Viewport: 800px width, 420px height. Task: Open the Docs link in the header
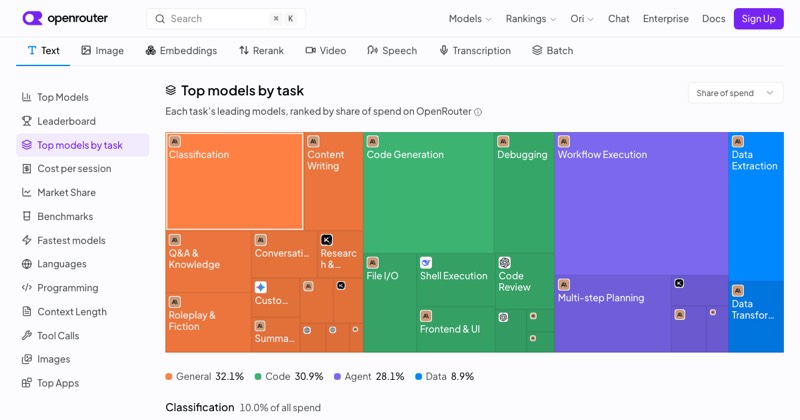[x=713, y=19]
